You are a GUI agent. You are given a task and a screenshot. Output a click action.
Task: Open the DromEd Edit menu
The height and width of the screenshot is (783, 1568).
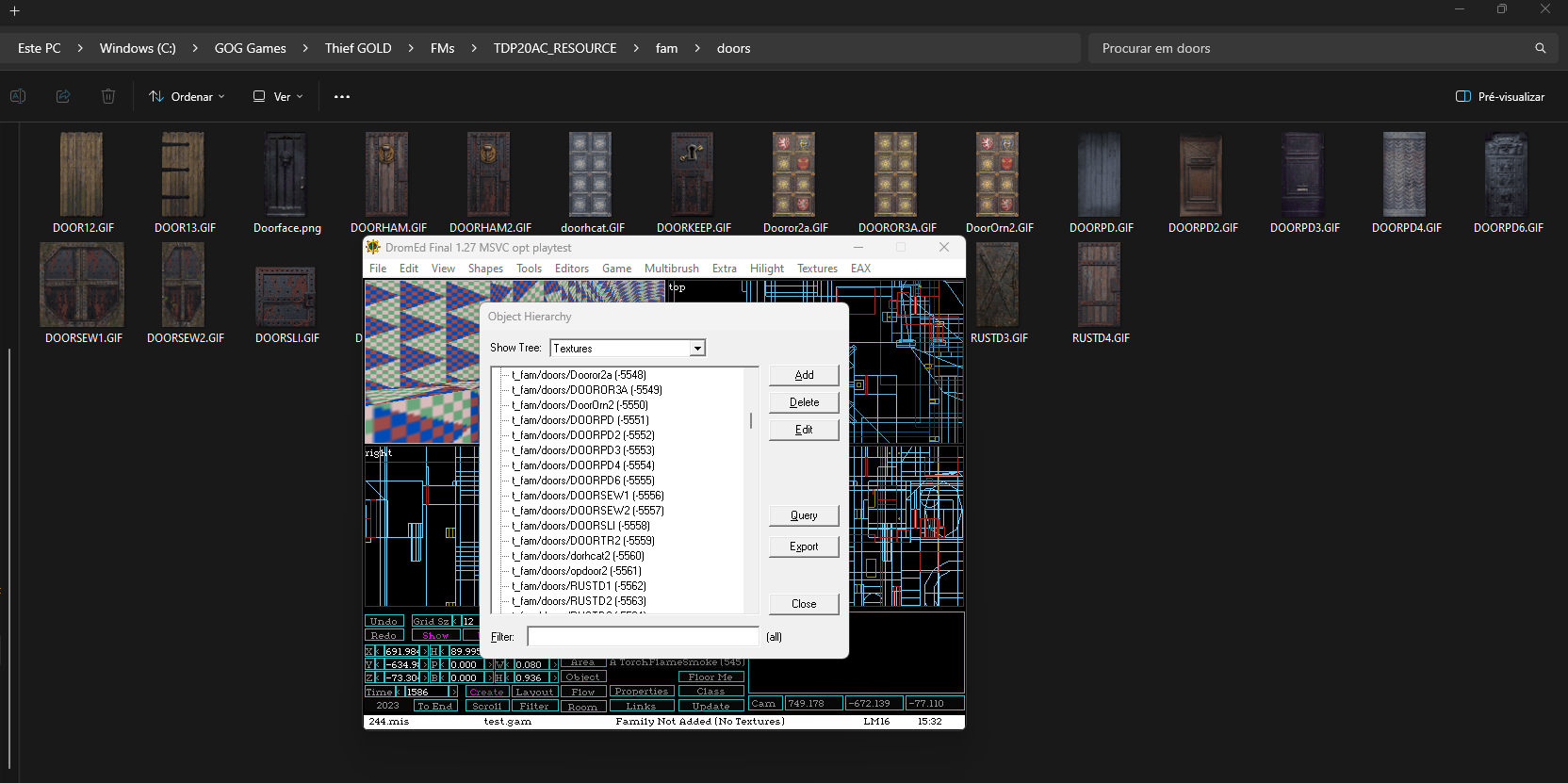coord(409,269)
